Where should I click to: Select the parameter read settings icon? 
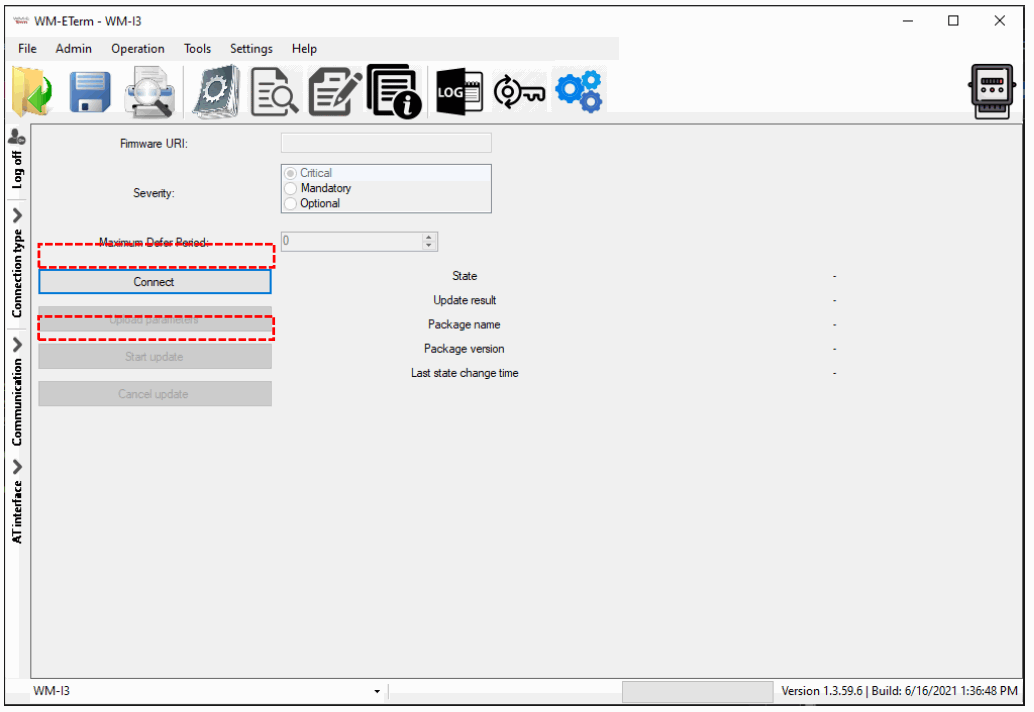[x=214, y=90]
